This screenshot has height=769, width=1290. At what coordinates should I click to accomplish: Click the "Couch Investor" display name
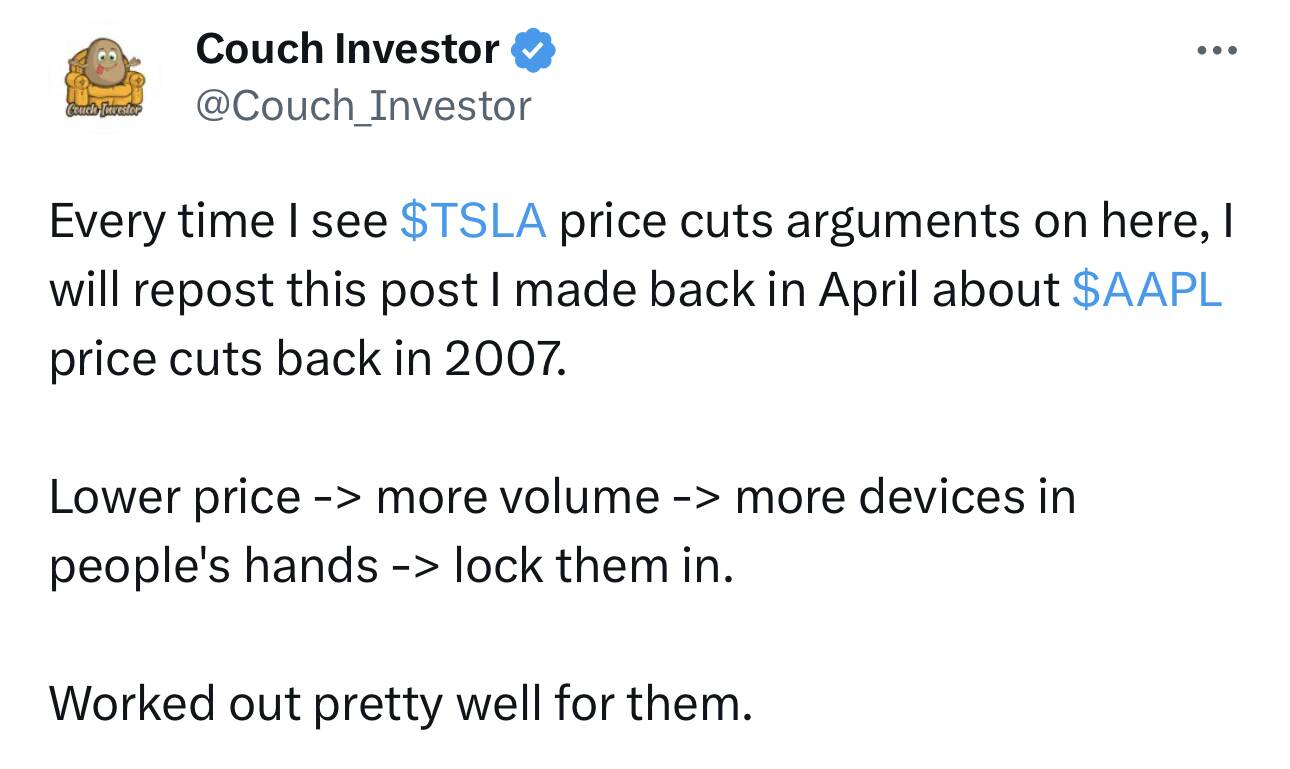click(x=347, y=49)
